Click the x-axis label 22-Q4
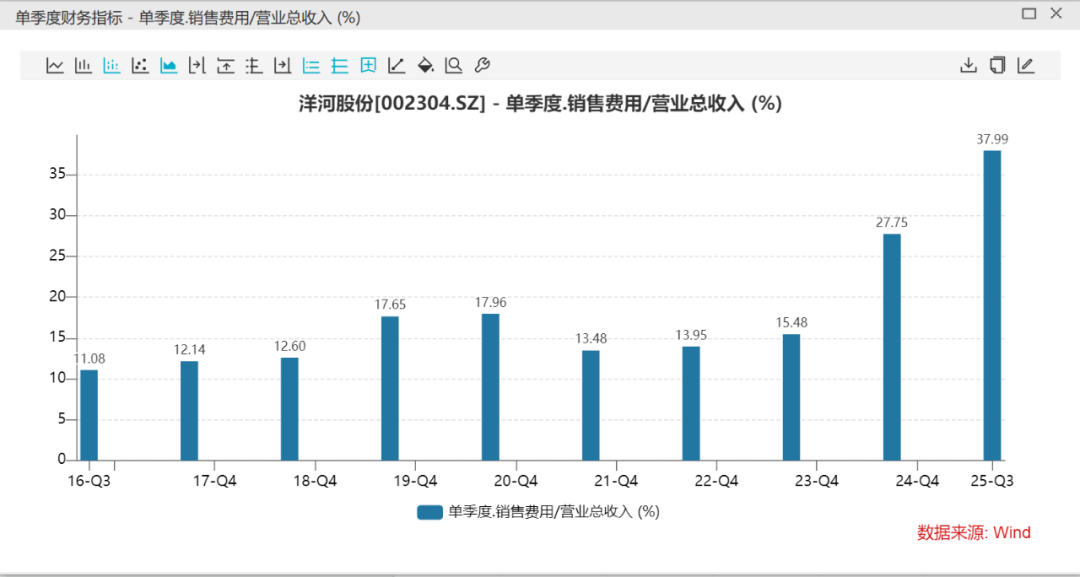1080x577 pixels. [717, 481]
